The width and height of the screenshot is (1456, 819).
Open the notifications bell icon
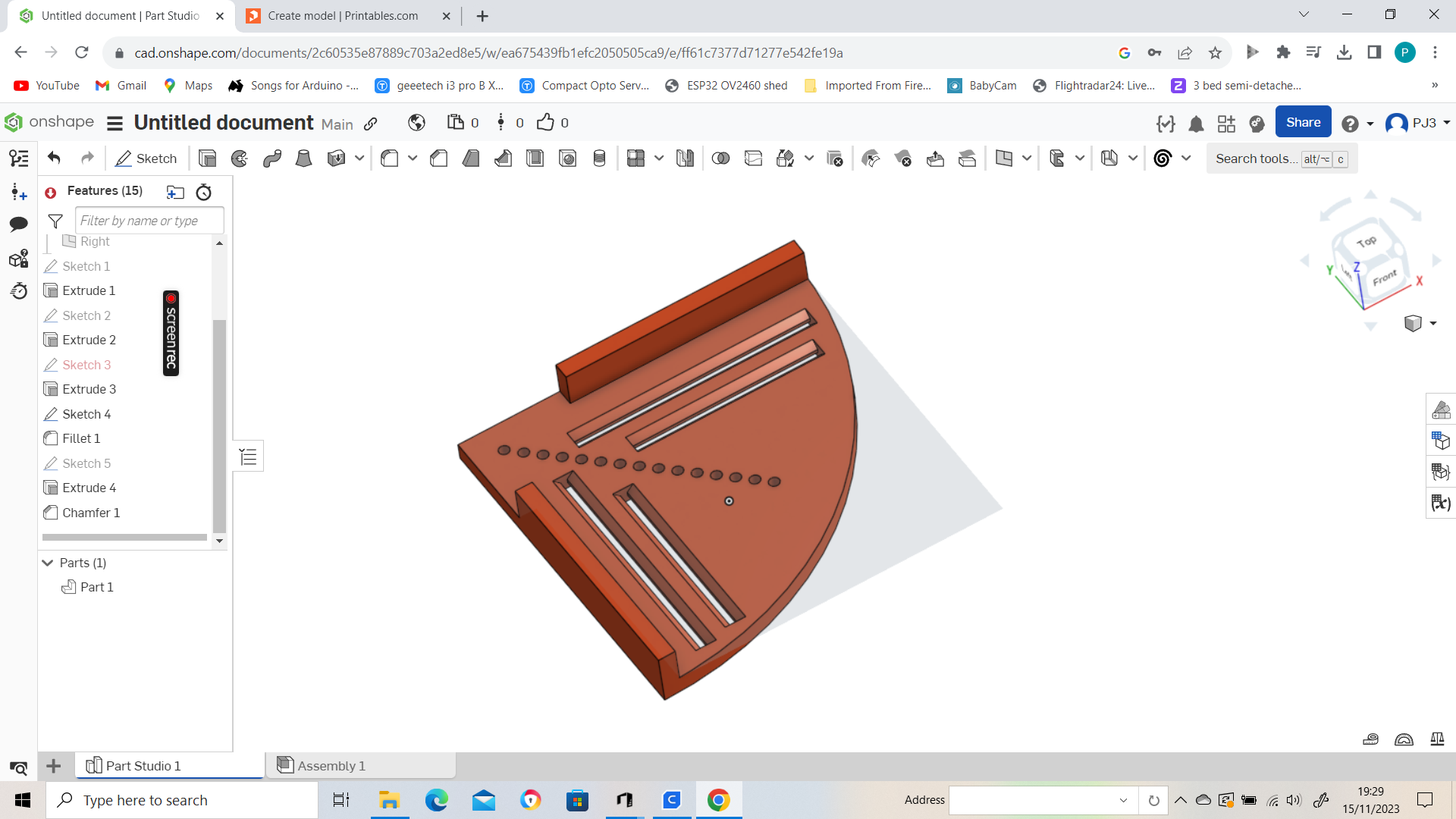click(1196, 124)
